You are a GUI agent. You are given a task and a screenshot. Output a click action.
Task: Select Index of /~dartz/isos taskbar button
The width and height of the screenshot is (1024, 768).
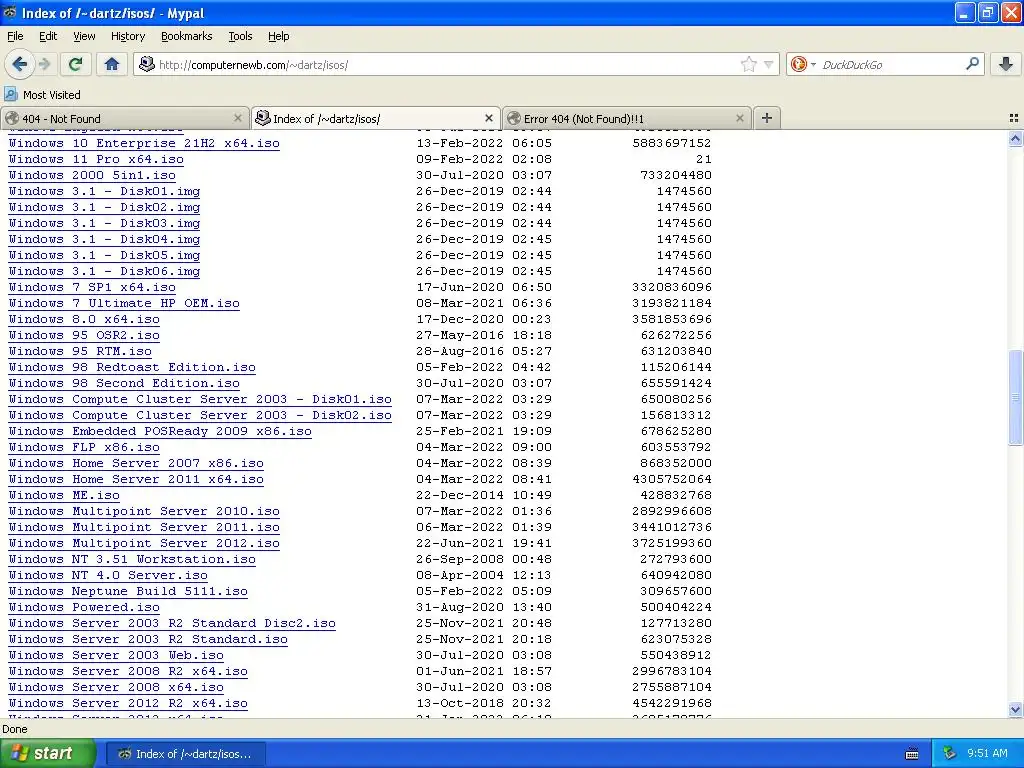point(186,754)
